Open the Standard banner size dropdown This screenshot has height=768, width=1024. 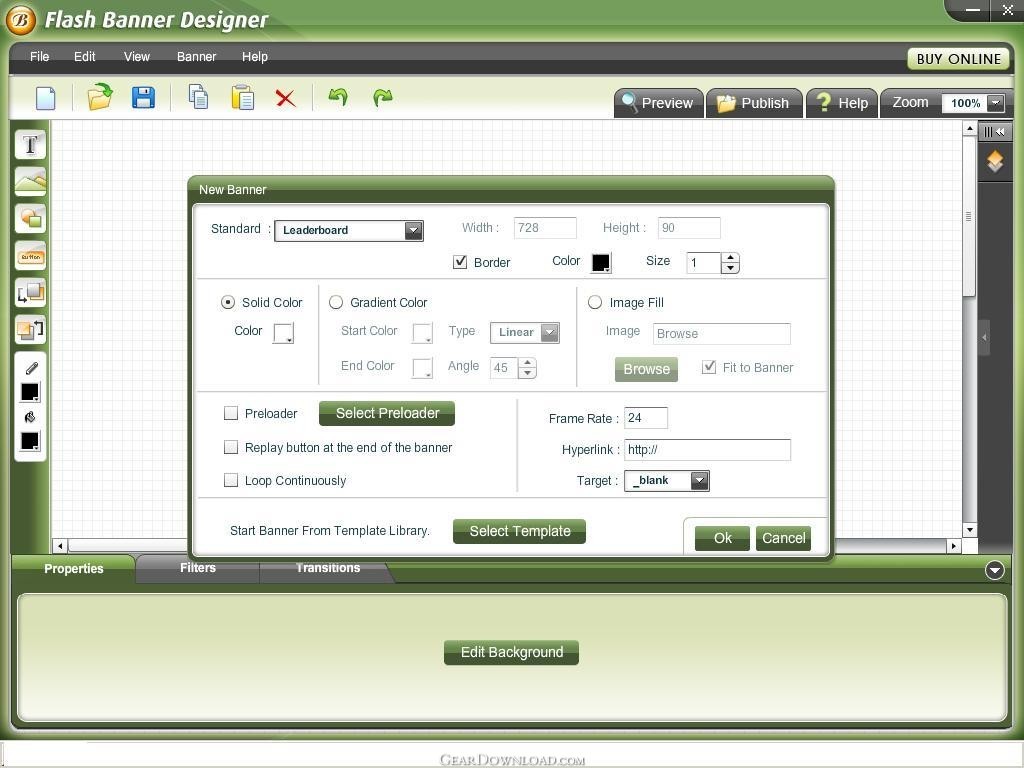413,230
